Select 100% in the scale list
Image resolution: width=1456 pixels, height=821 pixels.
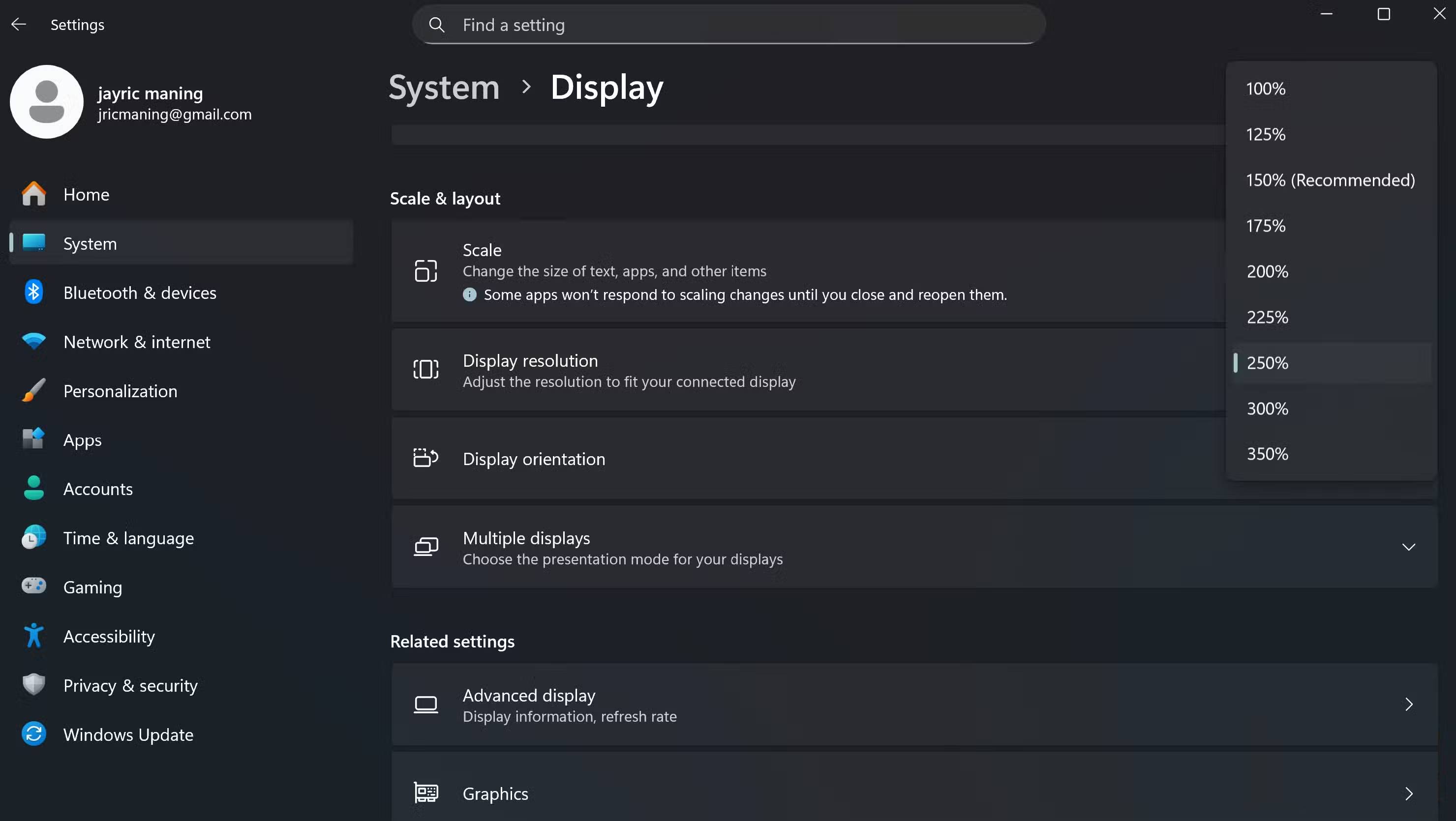(1266, 88)
